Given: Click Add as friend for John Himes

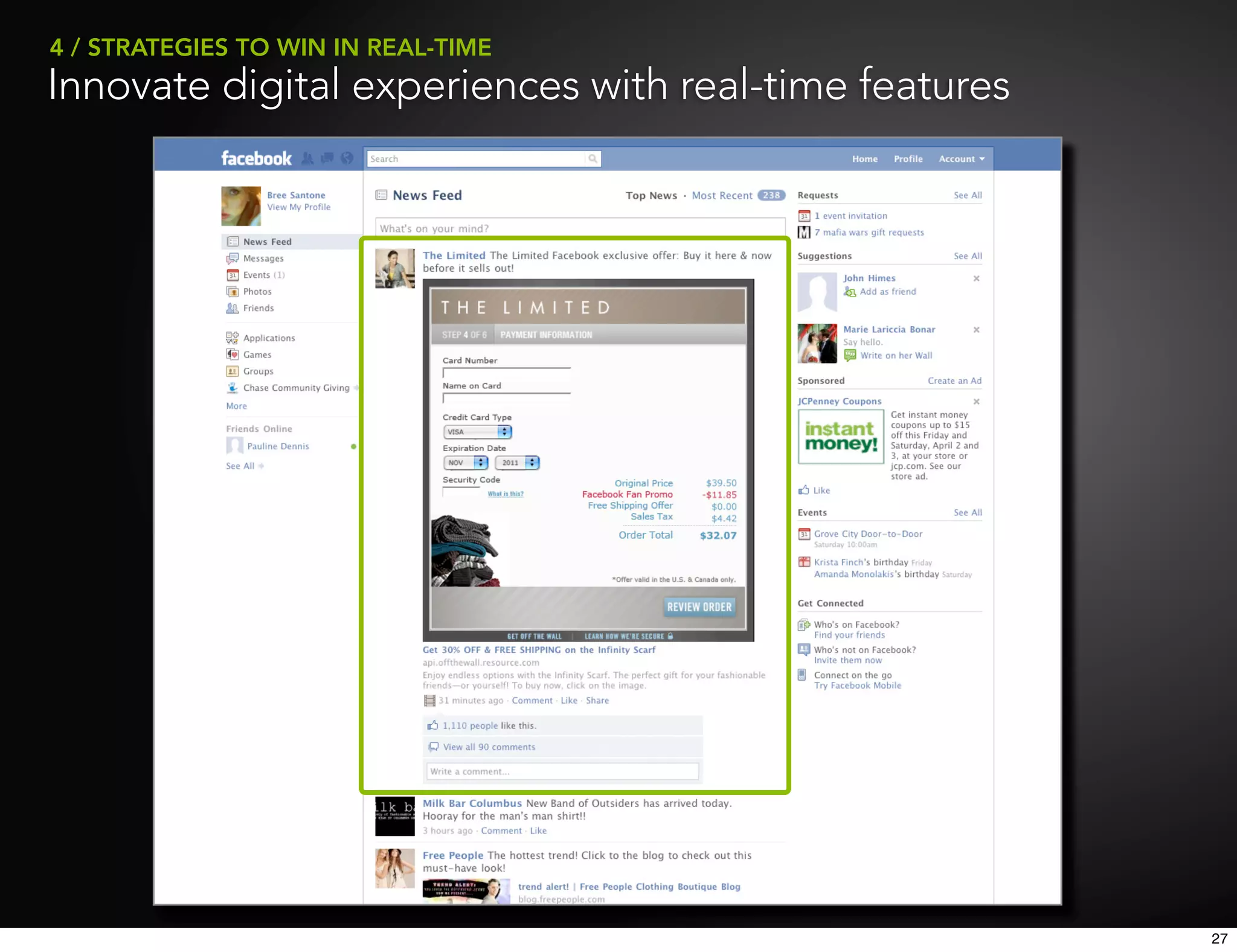Looking at the screenshot, I should click(888, 292).
